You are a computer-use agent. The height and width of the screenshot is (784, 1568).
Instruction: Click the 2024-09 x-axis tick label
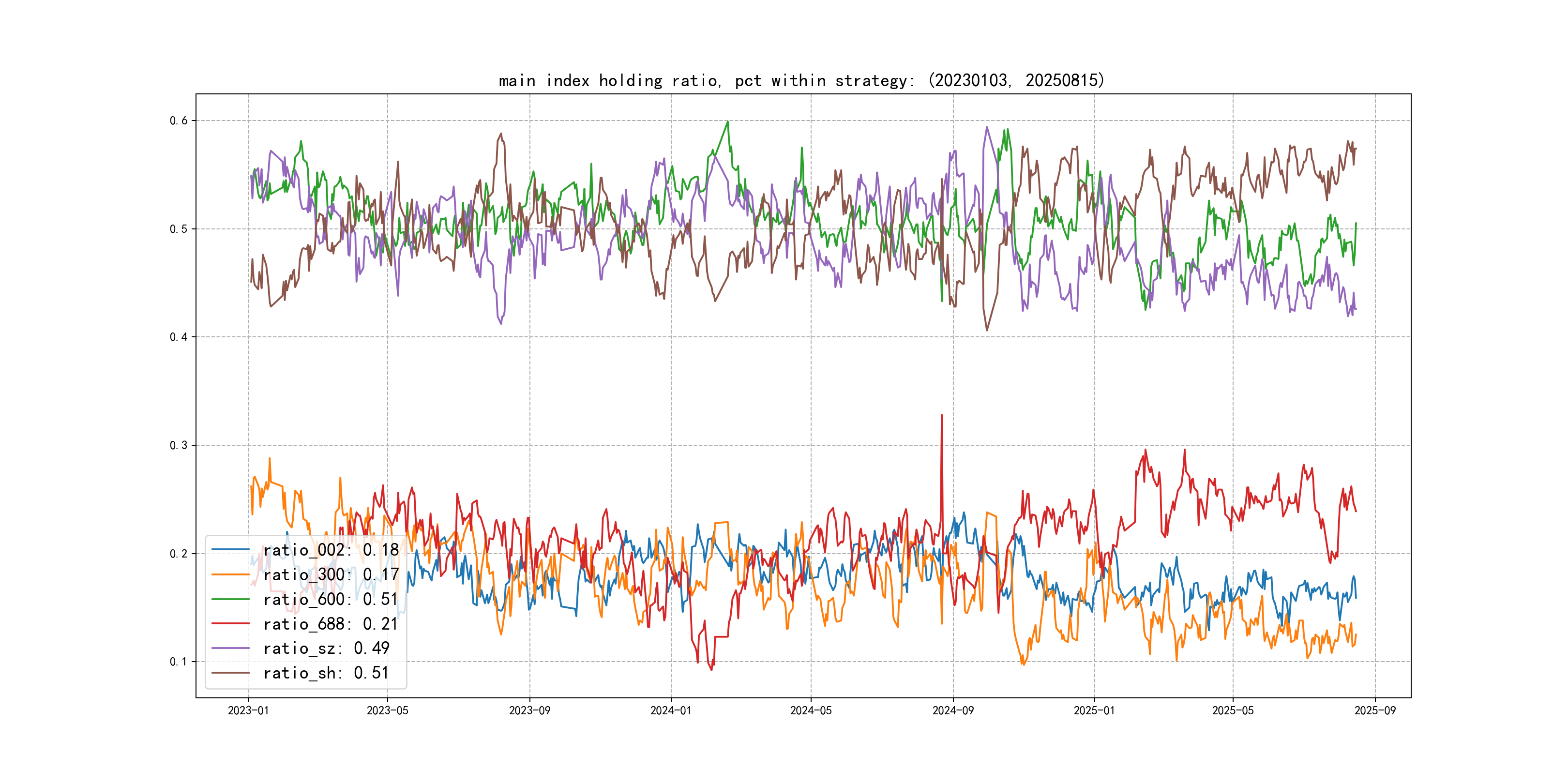pyautogui.click(x=953, y=711)
